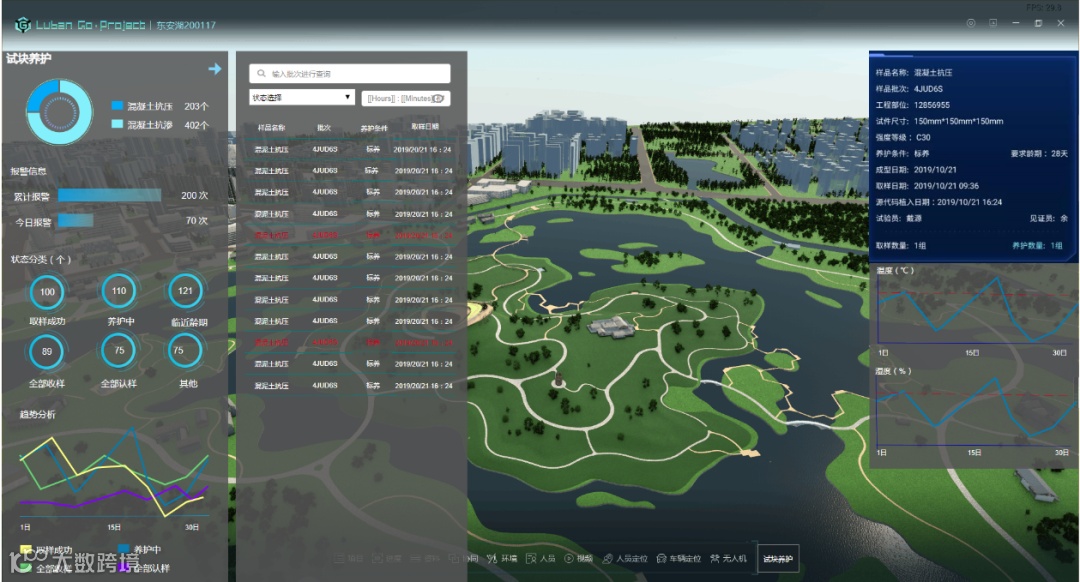The height and width of the screenshot is (582, 1080).
Task: Select the 全部认样 status circle
Action: (x=119, y=351)
